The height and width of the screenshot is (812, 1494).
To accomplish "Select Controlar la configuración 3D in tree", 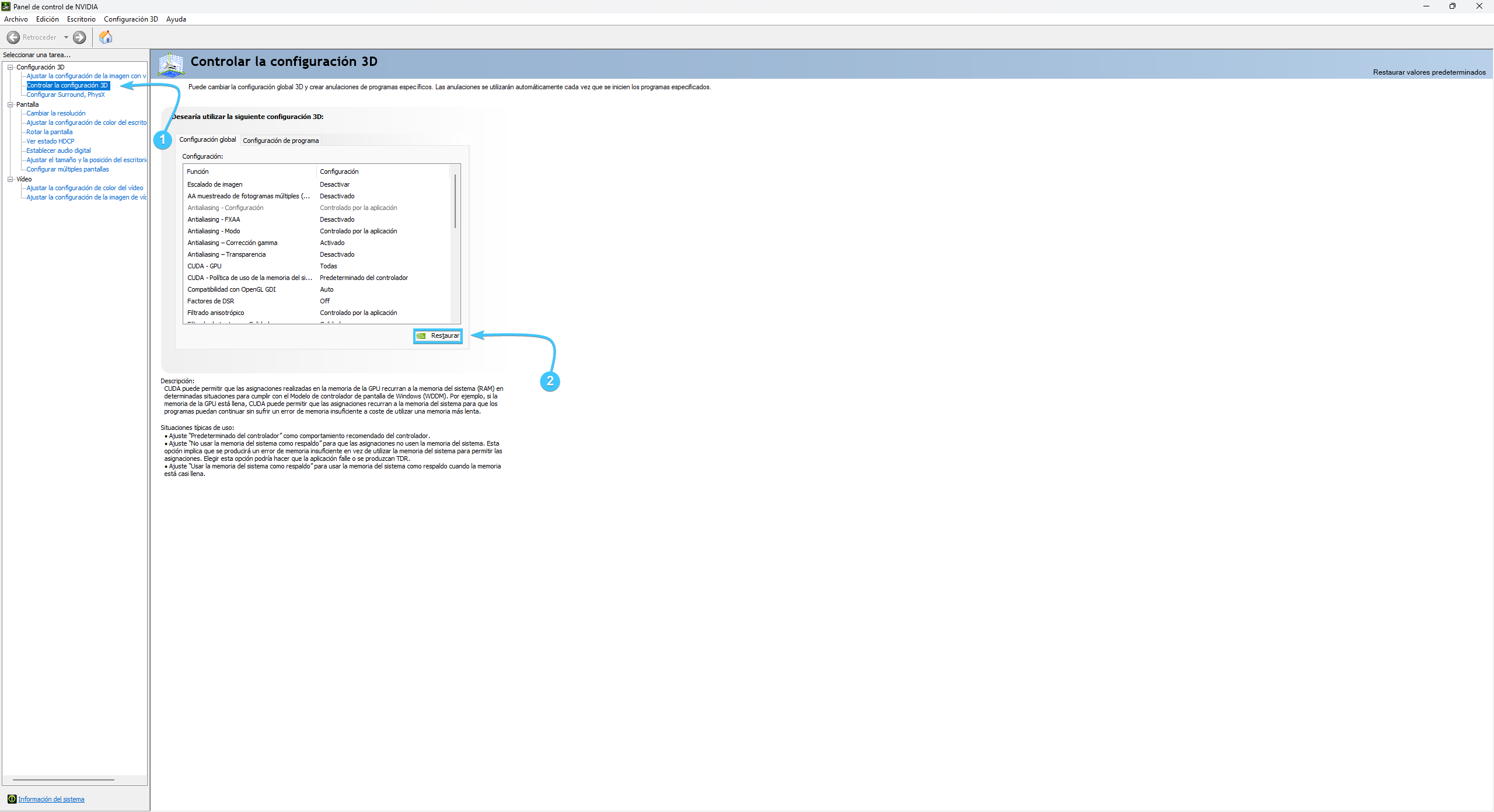I will coord(67,85).
